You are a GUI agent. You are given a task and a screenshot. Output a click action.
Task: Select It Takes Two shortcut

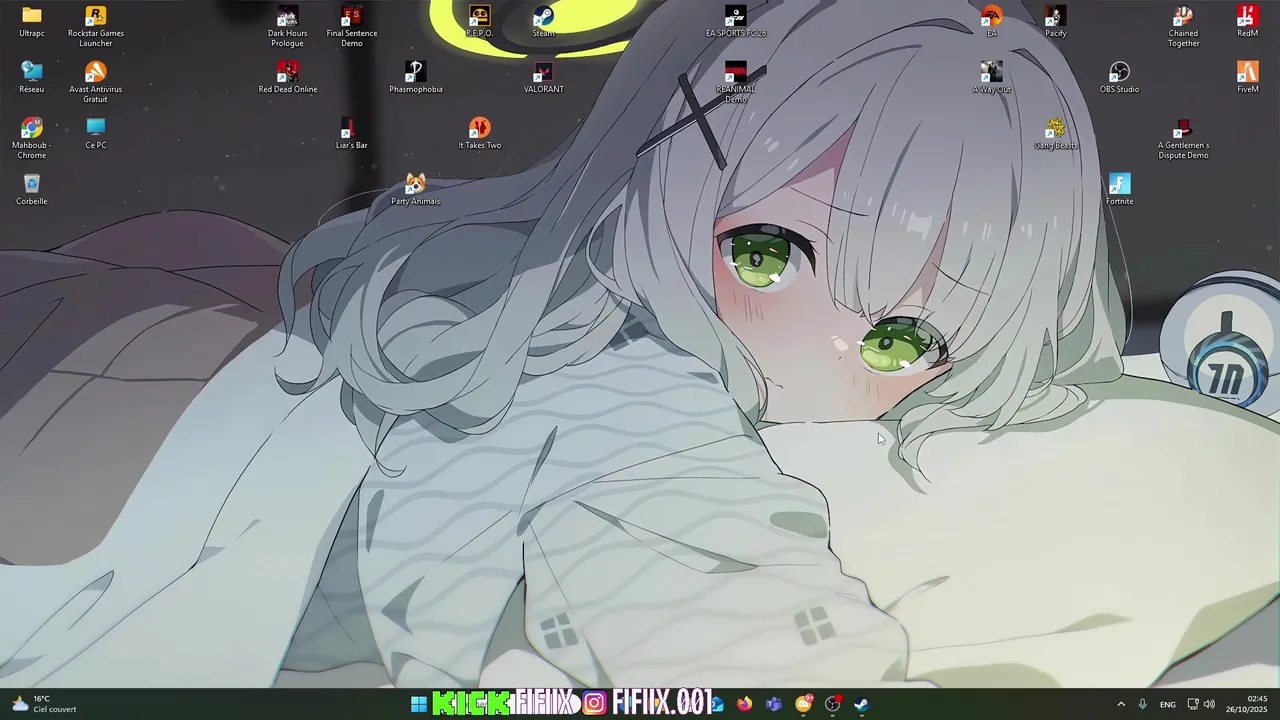480,134
